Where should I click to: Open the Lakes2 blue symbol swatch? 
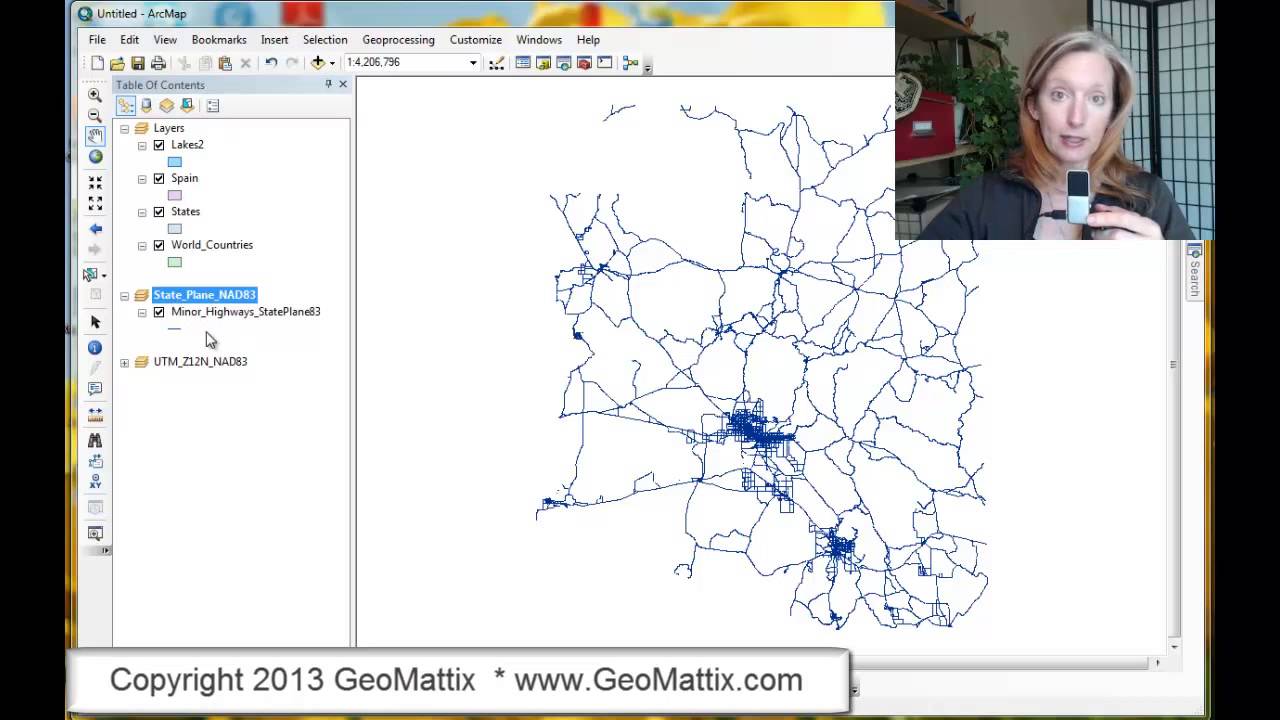point(175,162)
